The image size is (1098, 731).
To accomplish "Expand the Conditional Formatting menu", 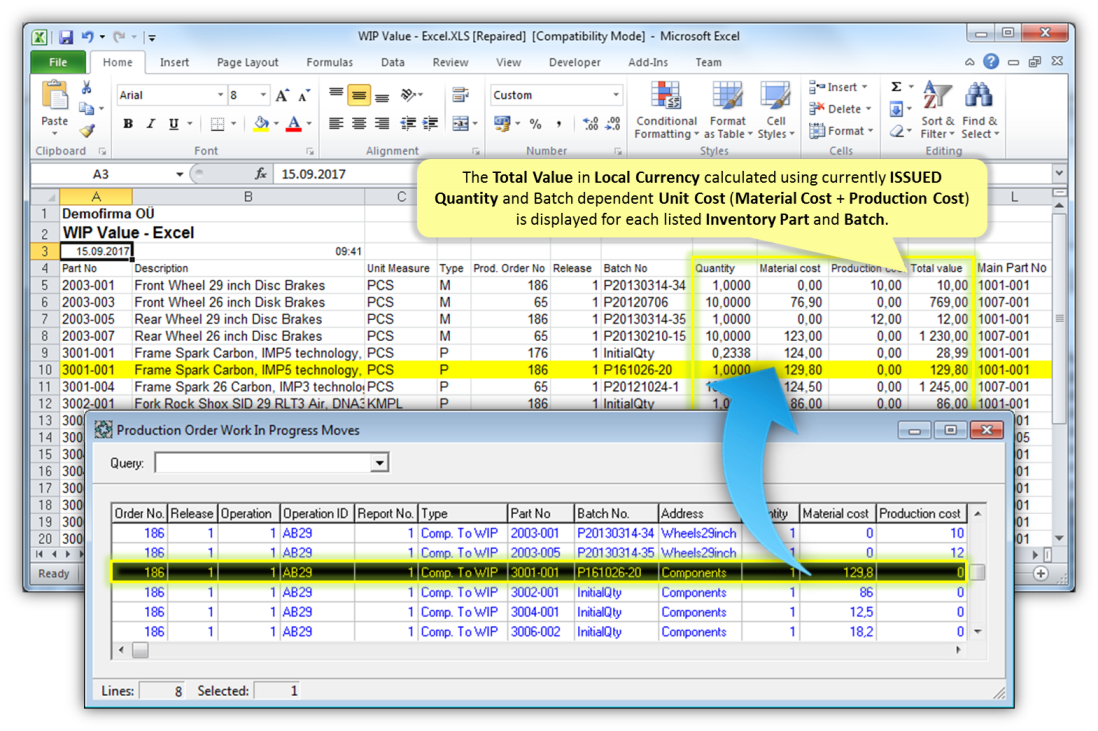I will pos(667,109).
